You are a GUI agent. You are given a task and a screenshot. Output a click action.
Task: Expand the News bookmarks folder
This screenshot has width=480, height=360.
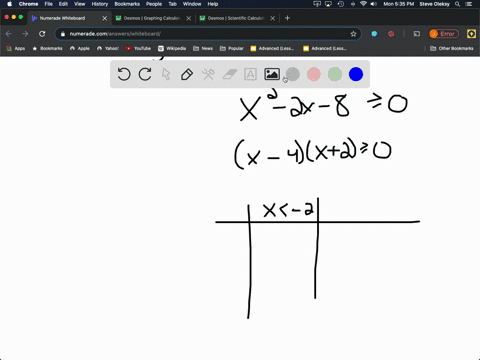coord(203,48)
